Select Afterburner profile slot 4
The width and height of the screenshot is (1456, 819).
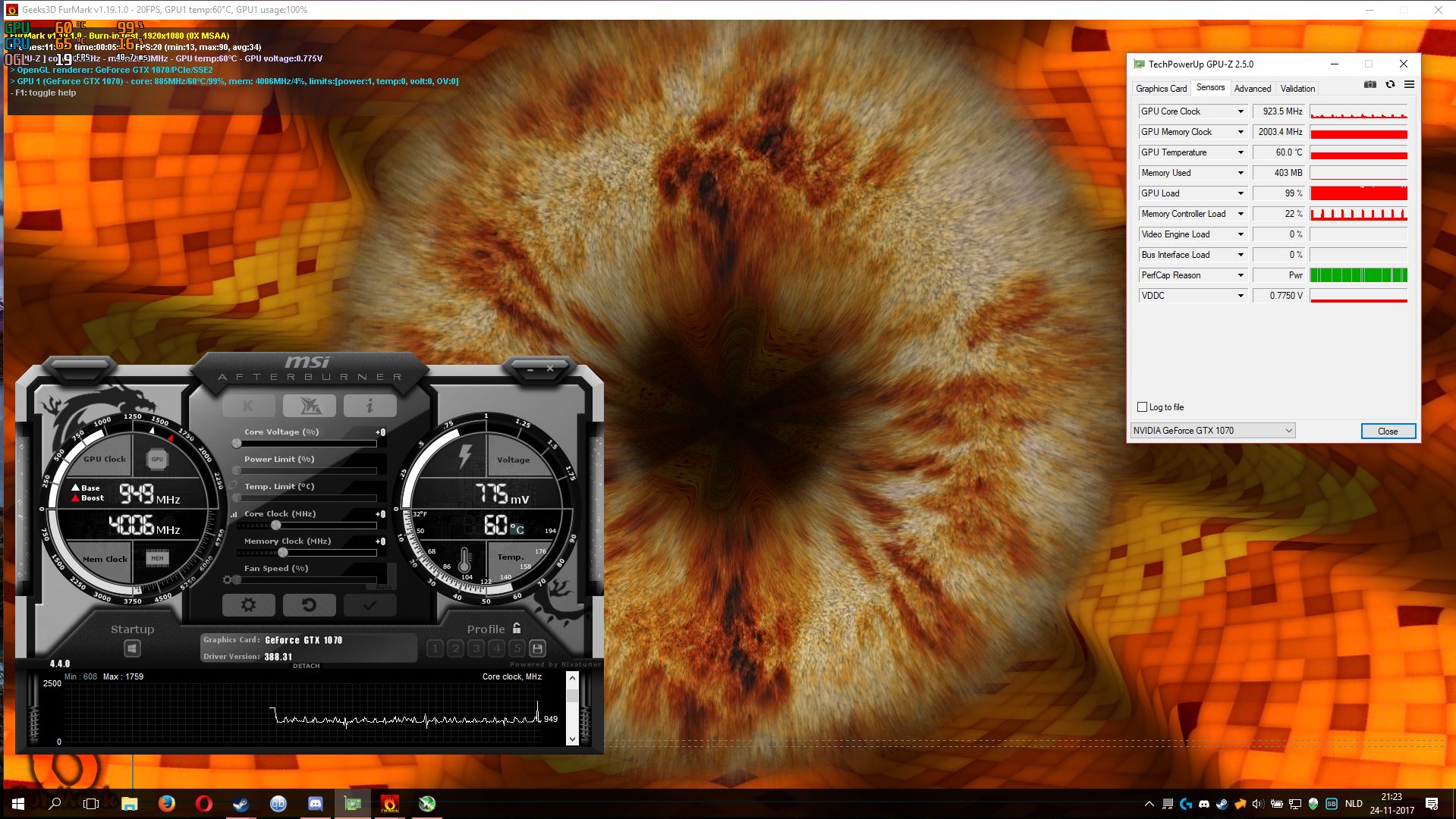point(496,648)
